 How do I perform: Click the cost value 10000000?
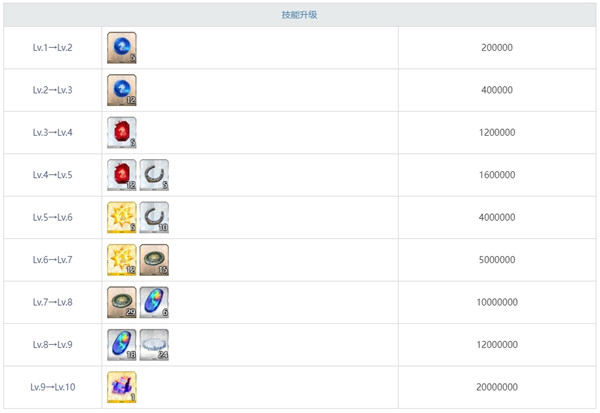point(497,303)
